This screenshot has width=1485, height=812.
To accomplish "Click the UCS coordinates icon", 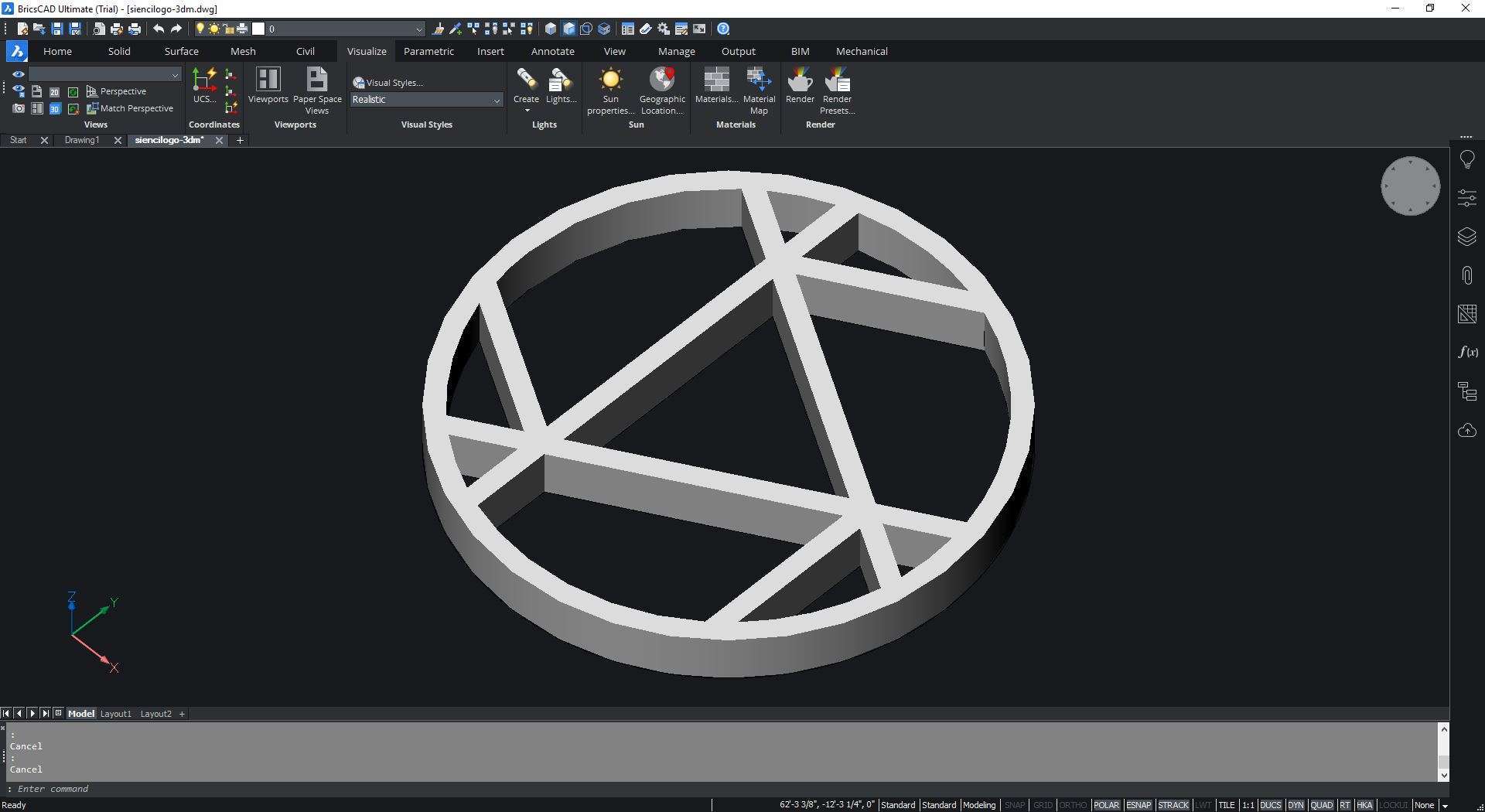I will [x=204, y=85].
